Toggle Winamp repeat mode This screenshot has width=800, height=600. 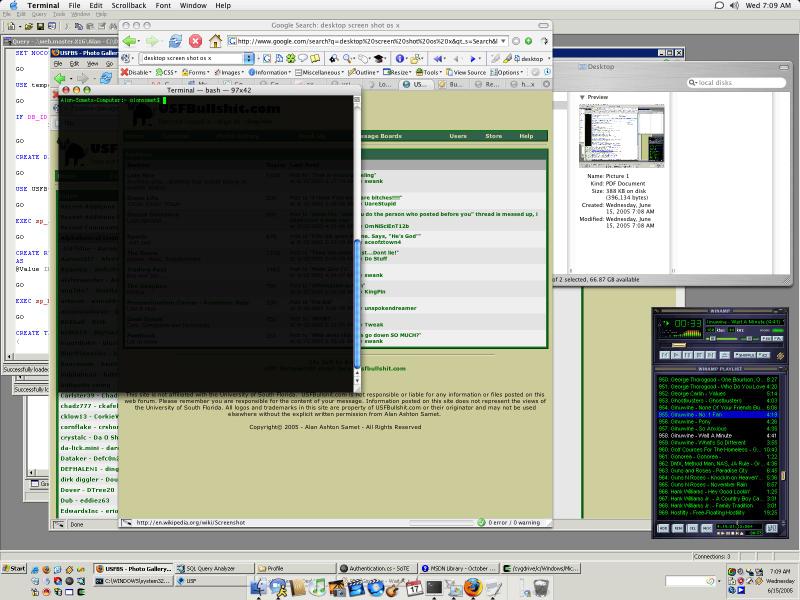763,355
